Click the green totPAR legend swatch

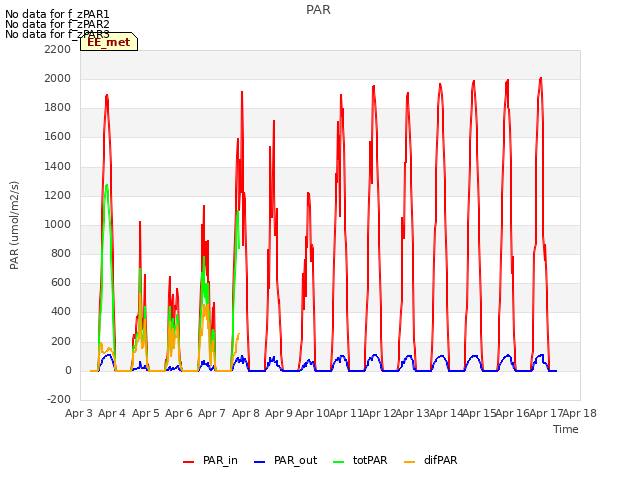pyautogui.click(x=338, y=462)
